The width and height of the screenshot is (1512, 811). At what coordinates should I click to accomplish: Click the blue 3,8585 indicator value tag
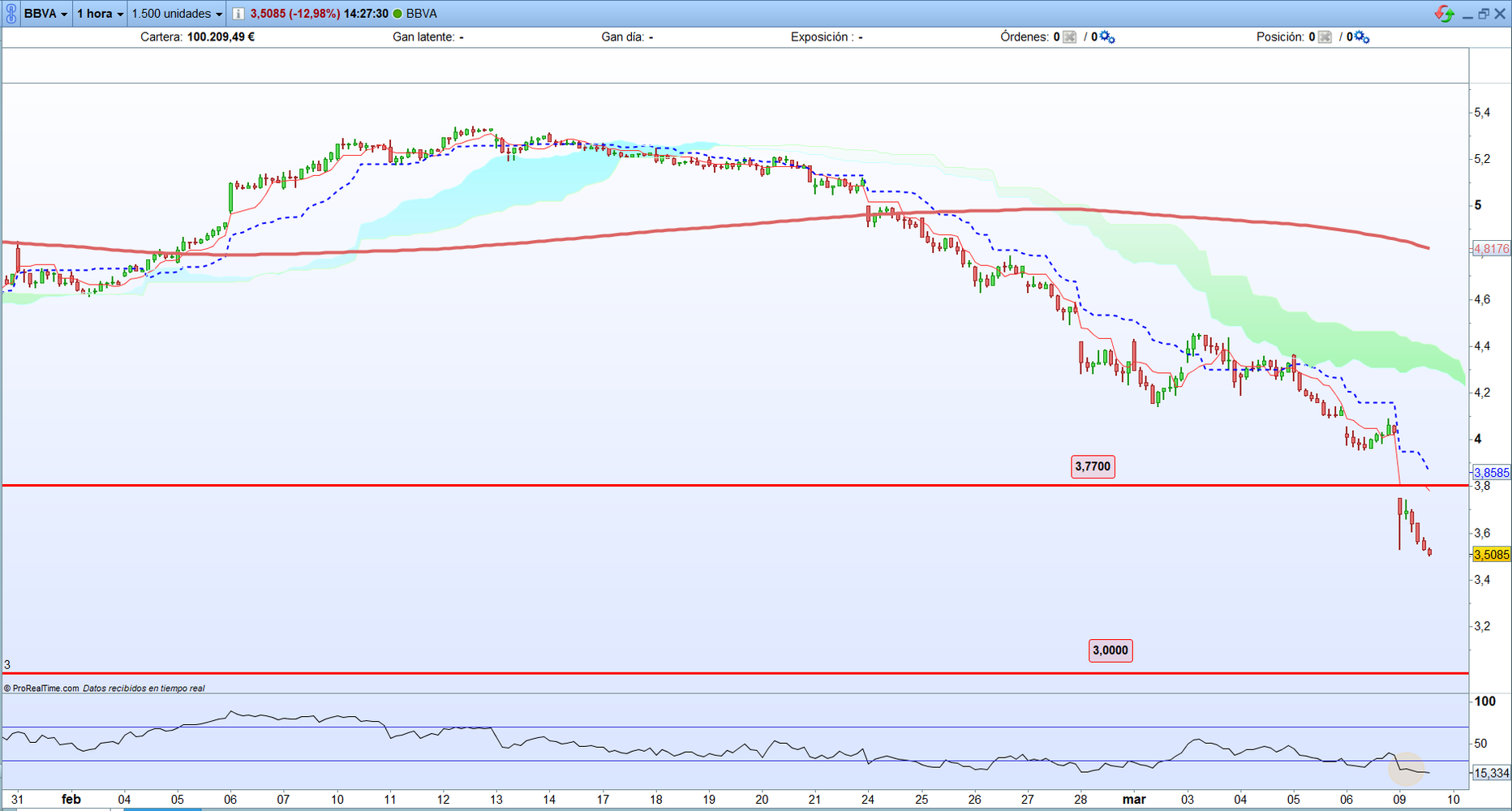(1491, 472)
